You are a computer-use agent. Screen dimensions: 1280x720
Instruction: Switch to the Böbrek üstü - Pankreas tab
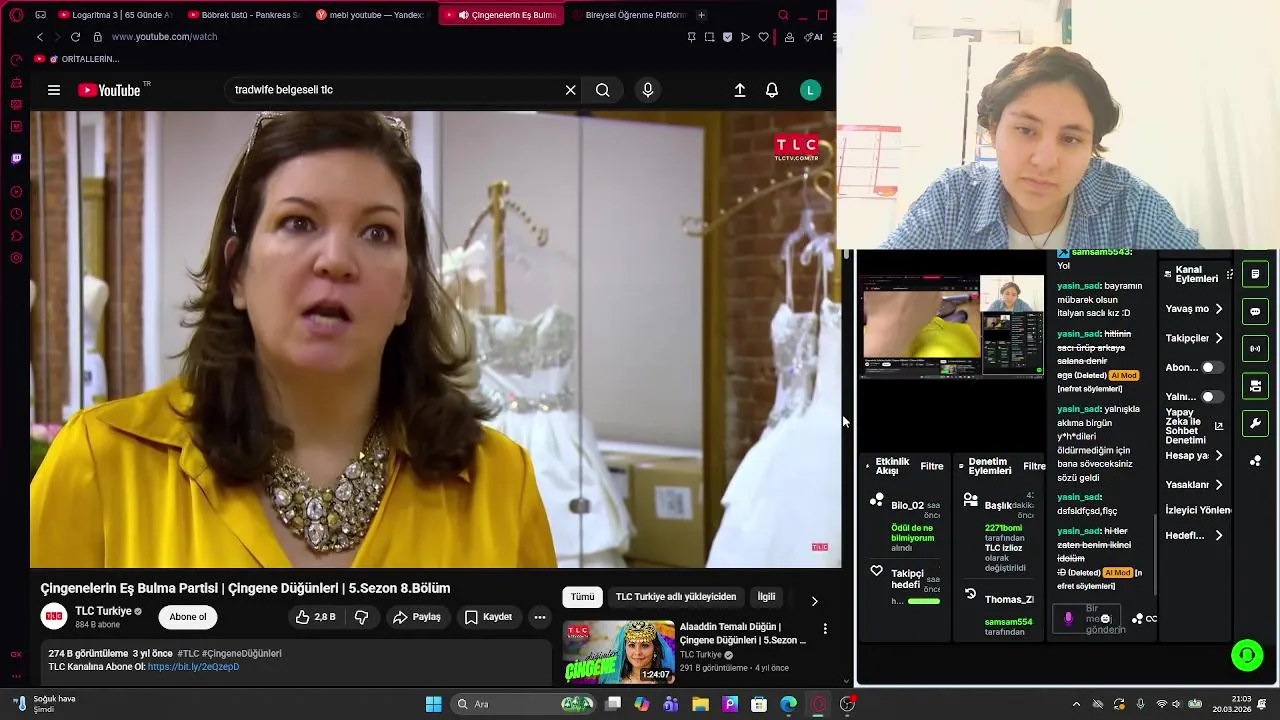tap(244, 15)
